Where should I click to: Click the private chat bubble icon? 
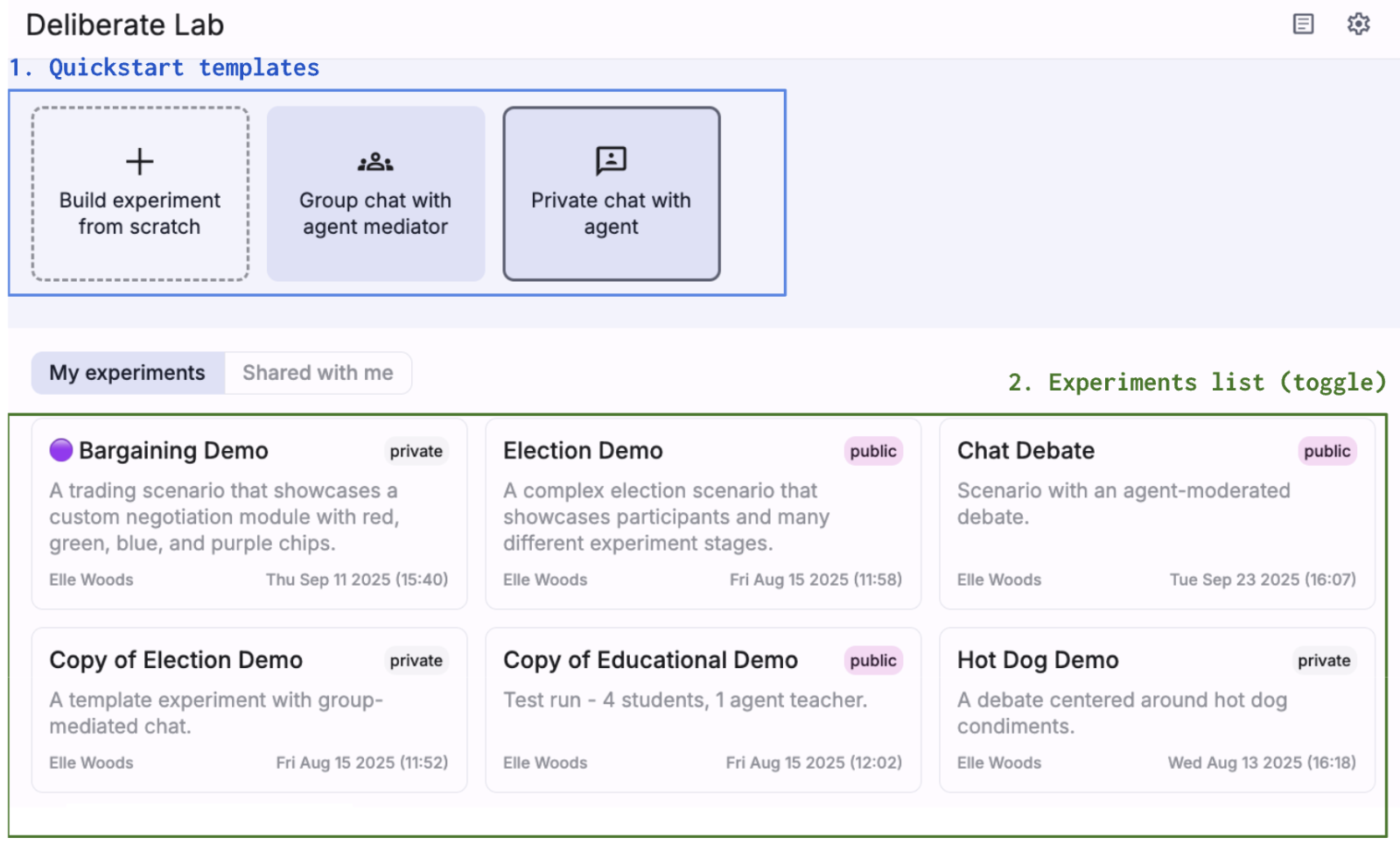611,160
